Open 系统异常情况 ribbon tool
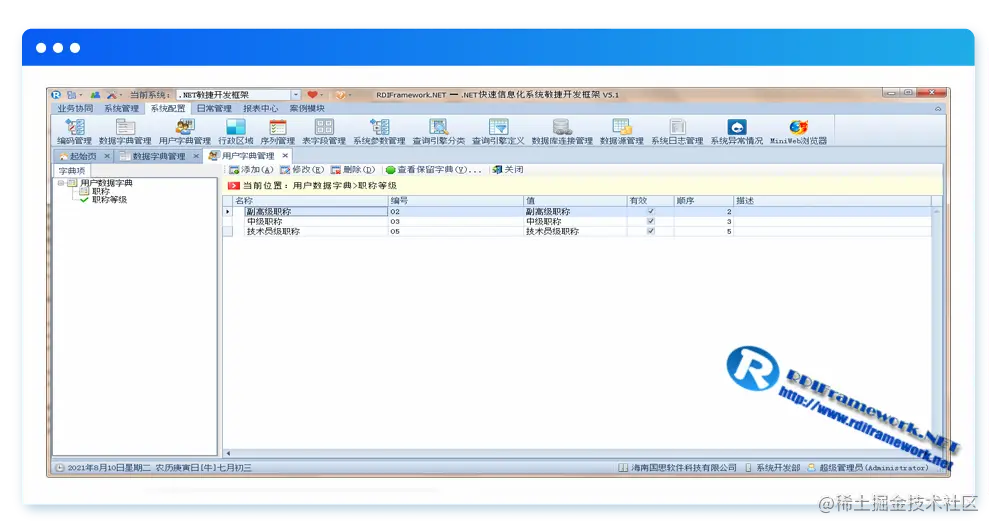 [x=737, y=131]
